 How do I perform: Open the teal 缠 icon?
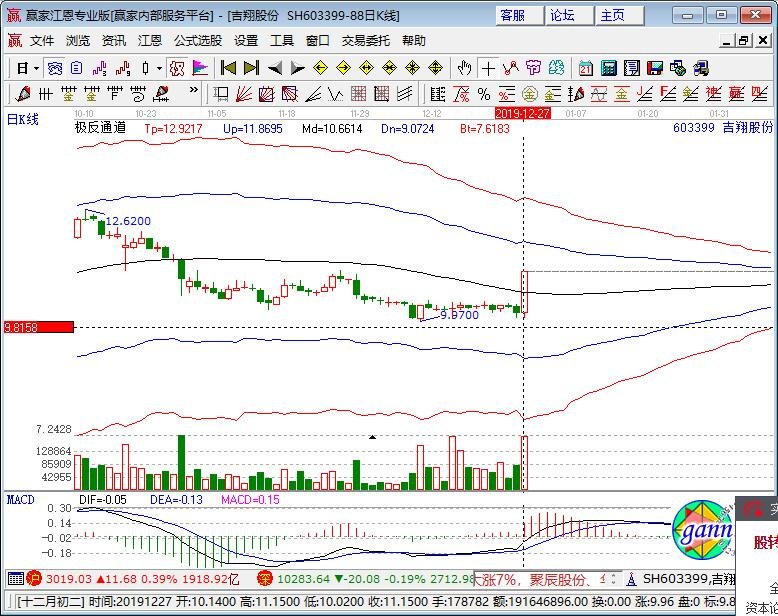556,68
